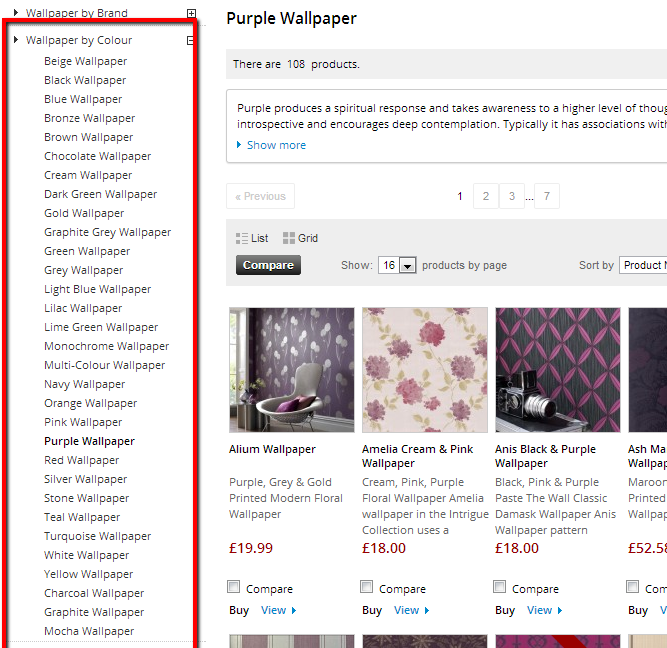Go to Yellow Wallpaper category
Image resolution: width=667 pixels, height=648 pixels.
[x=88, y=574]
